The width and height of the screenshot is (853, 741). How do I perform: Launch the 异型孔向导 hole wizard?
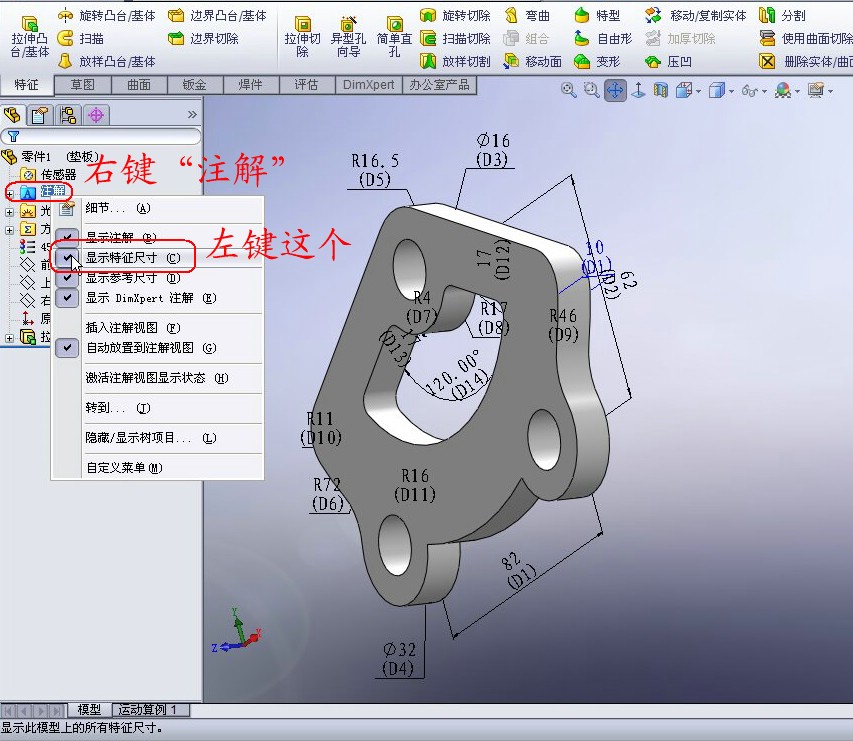click(x=348, y=37)
